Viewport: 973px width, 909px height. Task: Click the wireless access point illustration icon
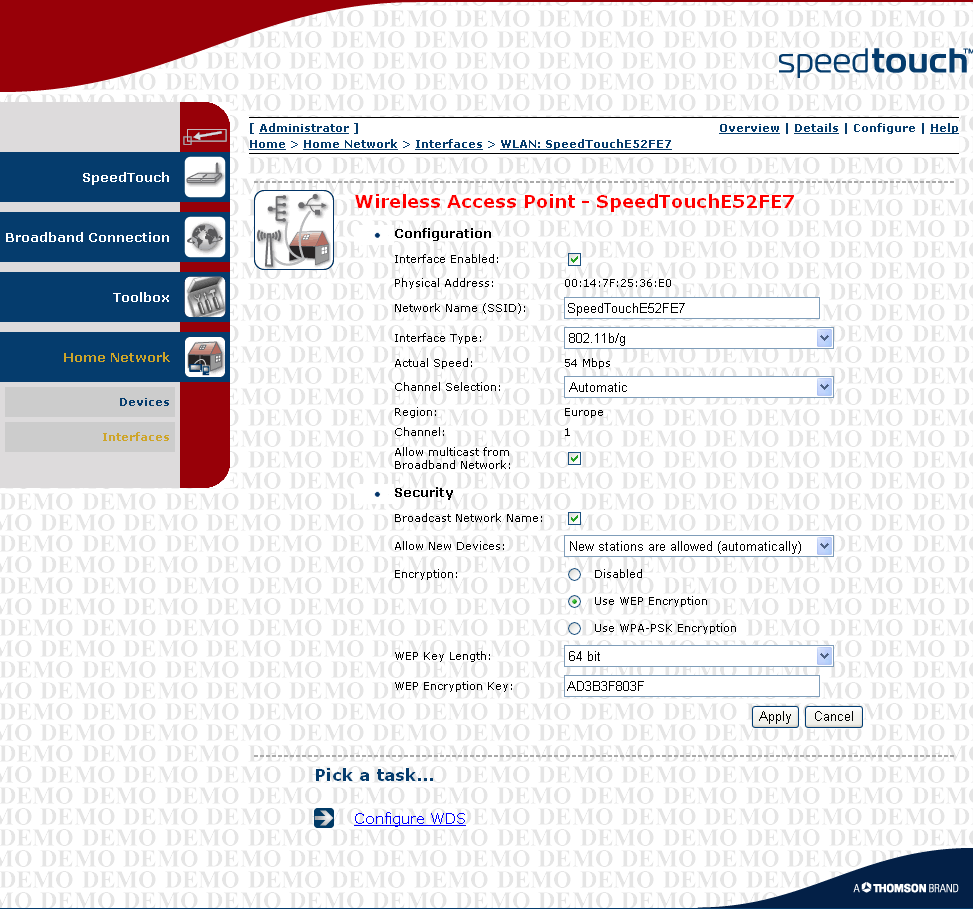pyautogui.click(x=294, y=230)
